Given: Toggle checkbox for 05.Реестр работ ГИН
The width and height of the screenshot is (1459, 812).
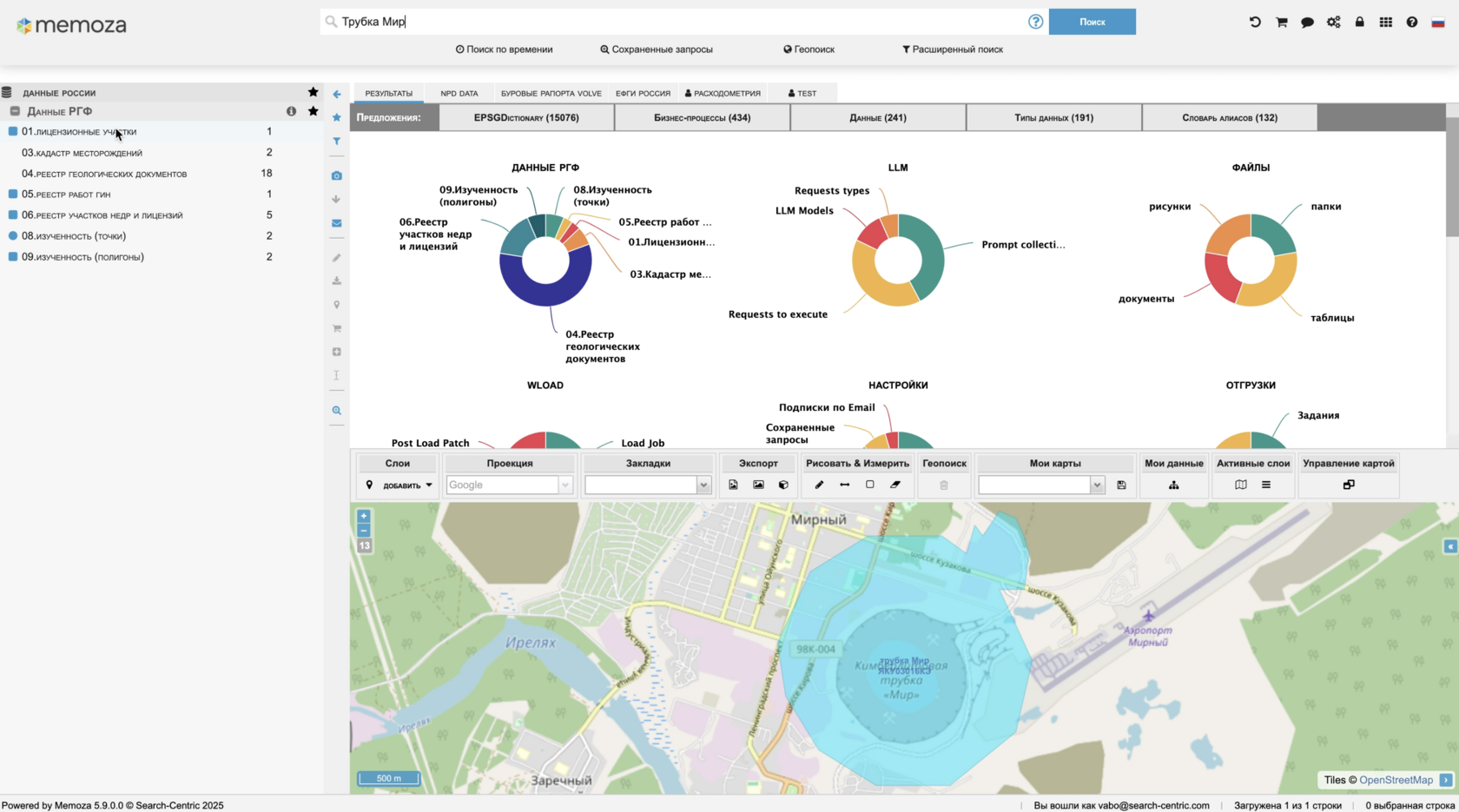Looking at the screenshot, I should click(13, 194).
